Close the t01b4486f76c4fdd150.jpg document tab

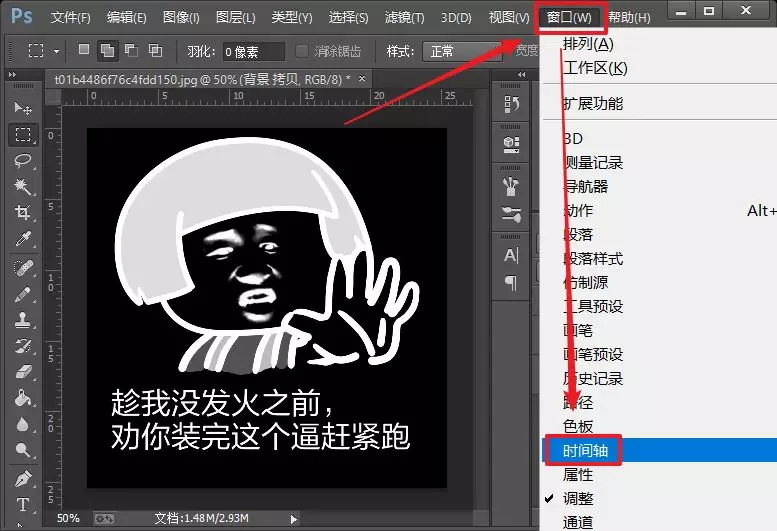pyautogui.click(x=362, y=78)
